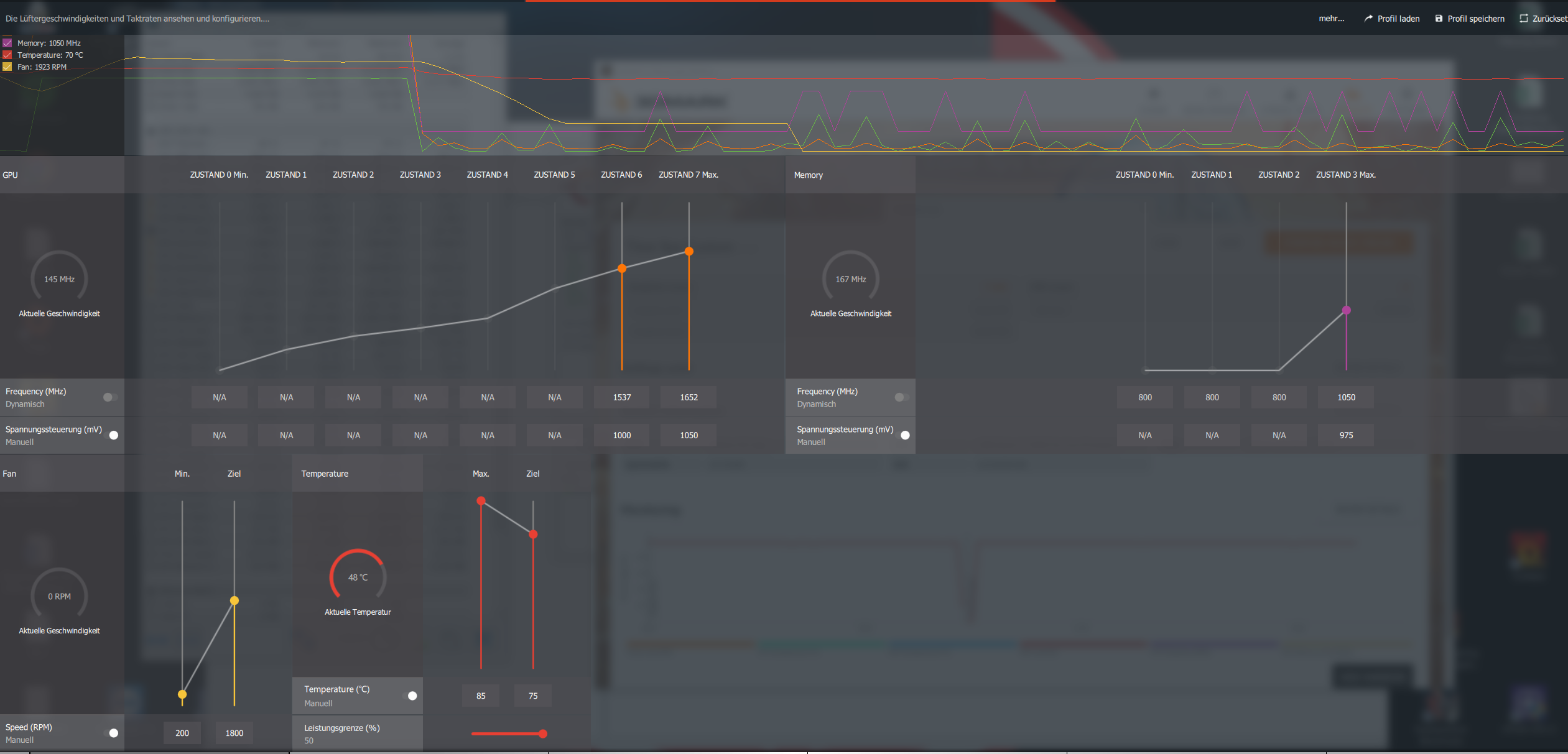Toggle Memory Spannungssteuerung (mV) Manuell switch
Image resolution: width=1568 pixels, height=754 pixels.
(902, 435)
